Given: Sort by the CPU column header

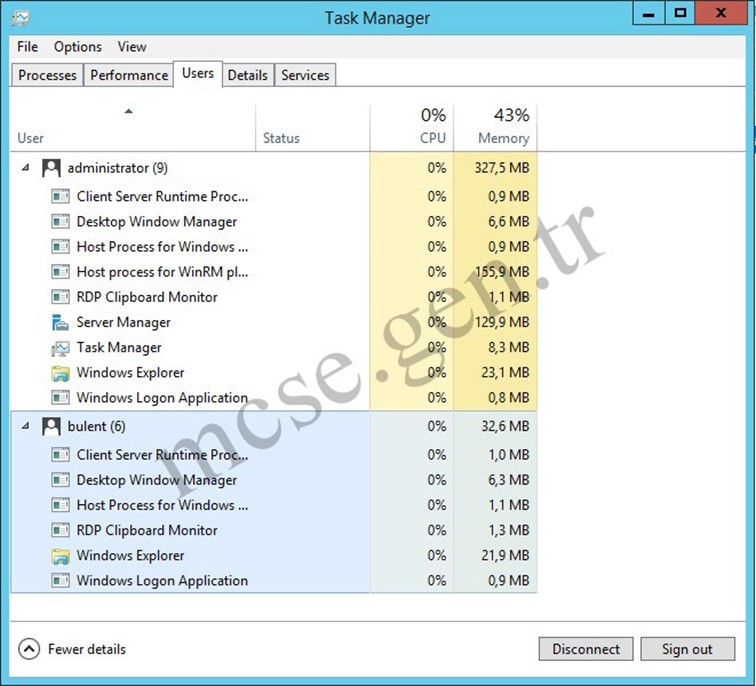Looking at the screenshot, I should 412,128.
